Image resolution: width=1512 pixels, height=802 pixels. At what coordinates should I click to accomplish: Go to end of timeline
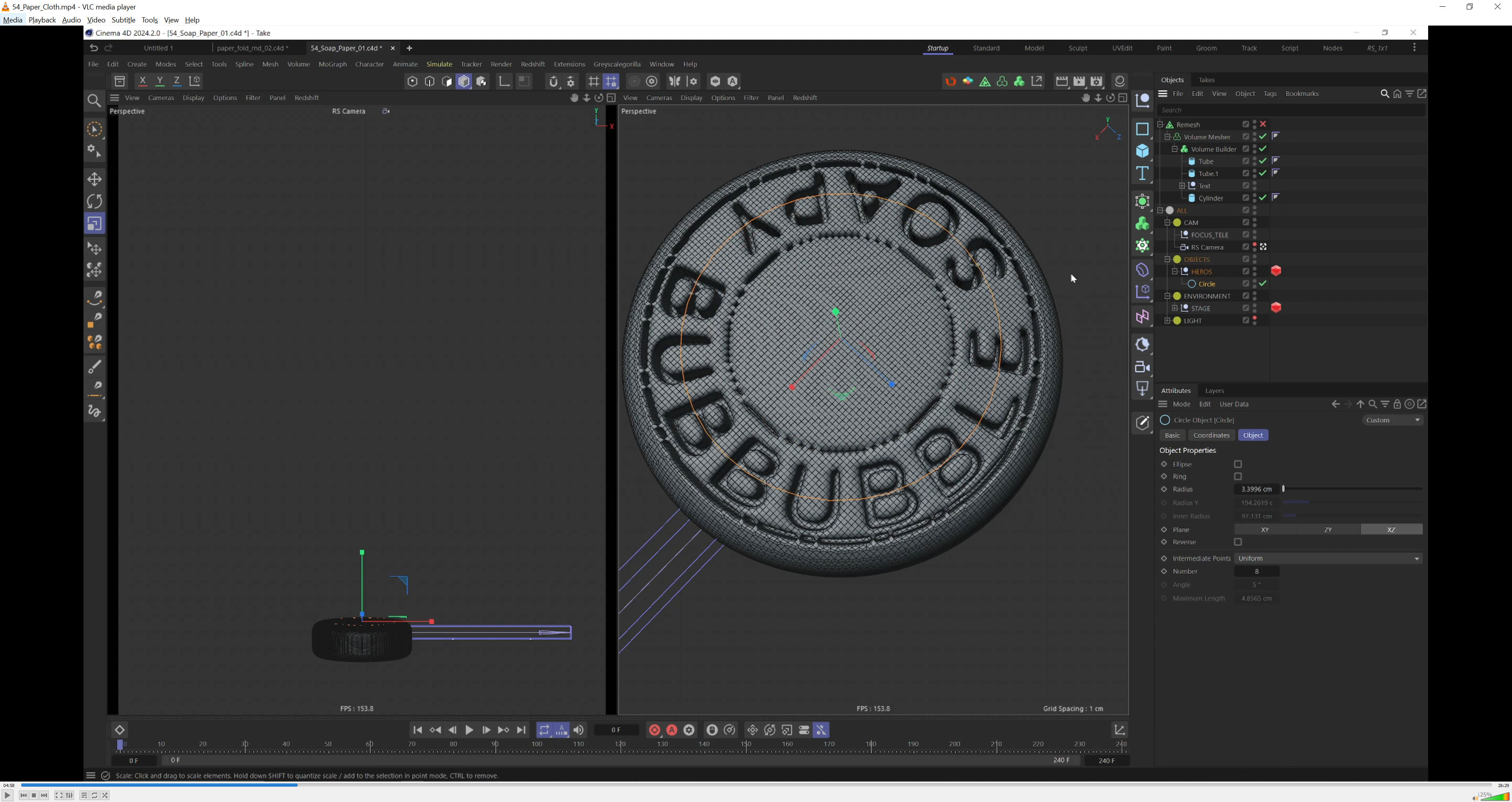point(521,730)
